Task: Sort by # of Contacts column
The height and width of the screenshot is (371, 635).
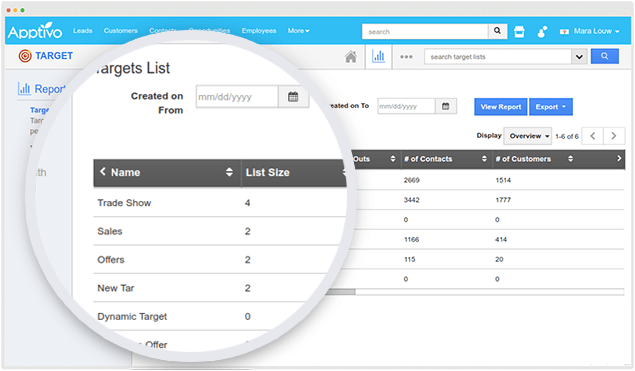Action: pos(484,159)
